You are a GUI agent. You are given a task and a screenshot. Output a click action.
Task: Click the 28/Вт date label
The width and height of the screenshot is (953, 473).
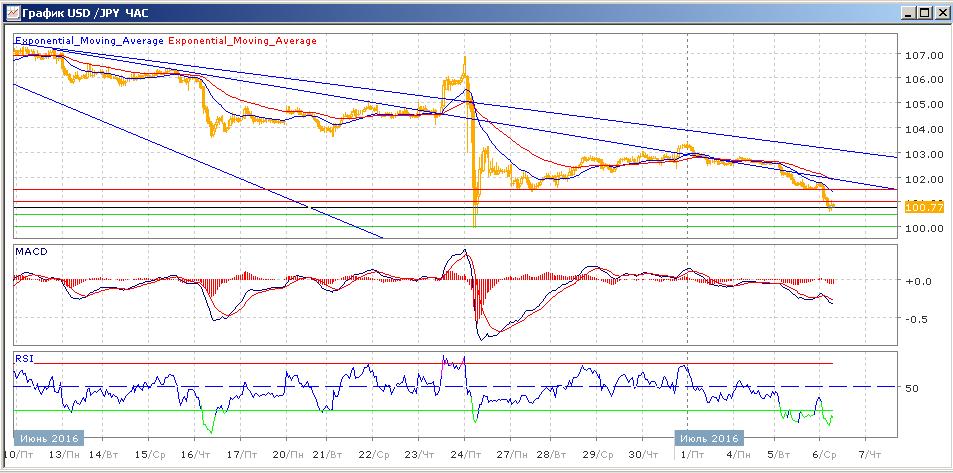552,455
